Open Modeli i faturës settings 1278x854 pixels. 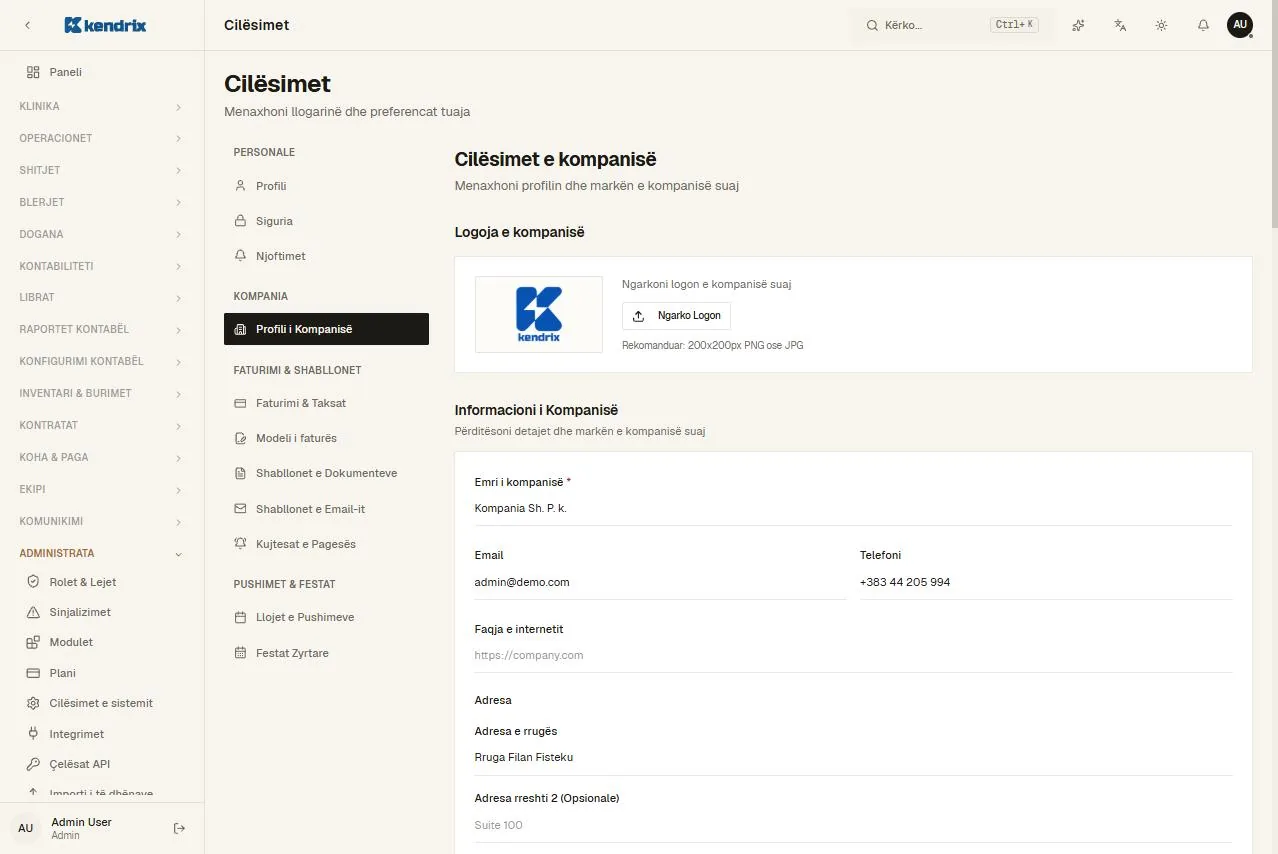pos(326,438)
